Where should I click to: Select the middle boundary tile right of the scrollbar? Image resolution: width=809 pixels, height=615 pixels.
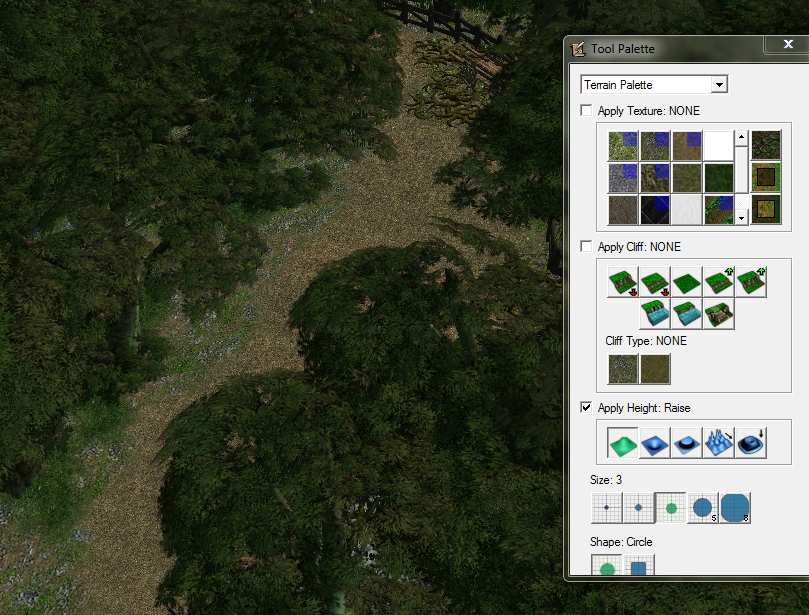(766, 177)
